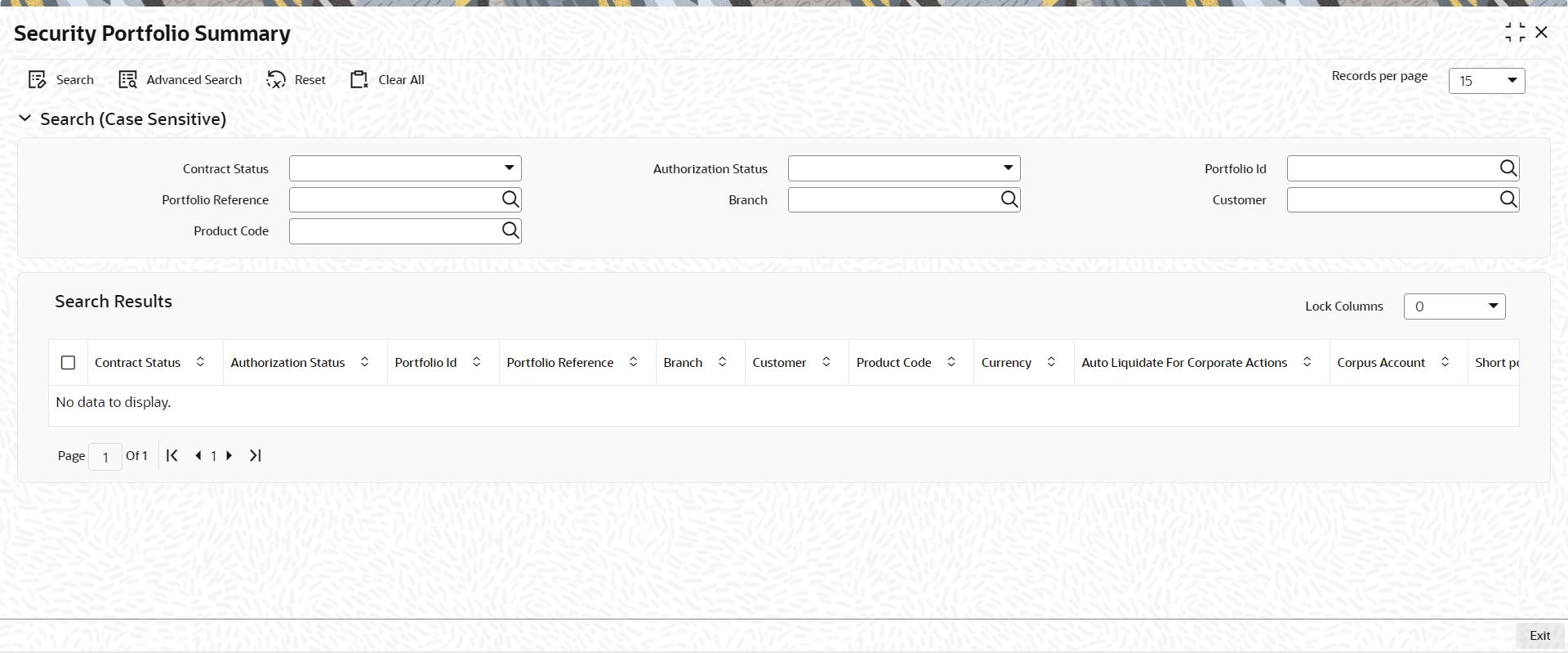Image resolution: width=1568 pixels, height=653 pixels.
Task: Collapse the Search (Case Sensitive) section
Action: point(25,119)
